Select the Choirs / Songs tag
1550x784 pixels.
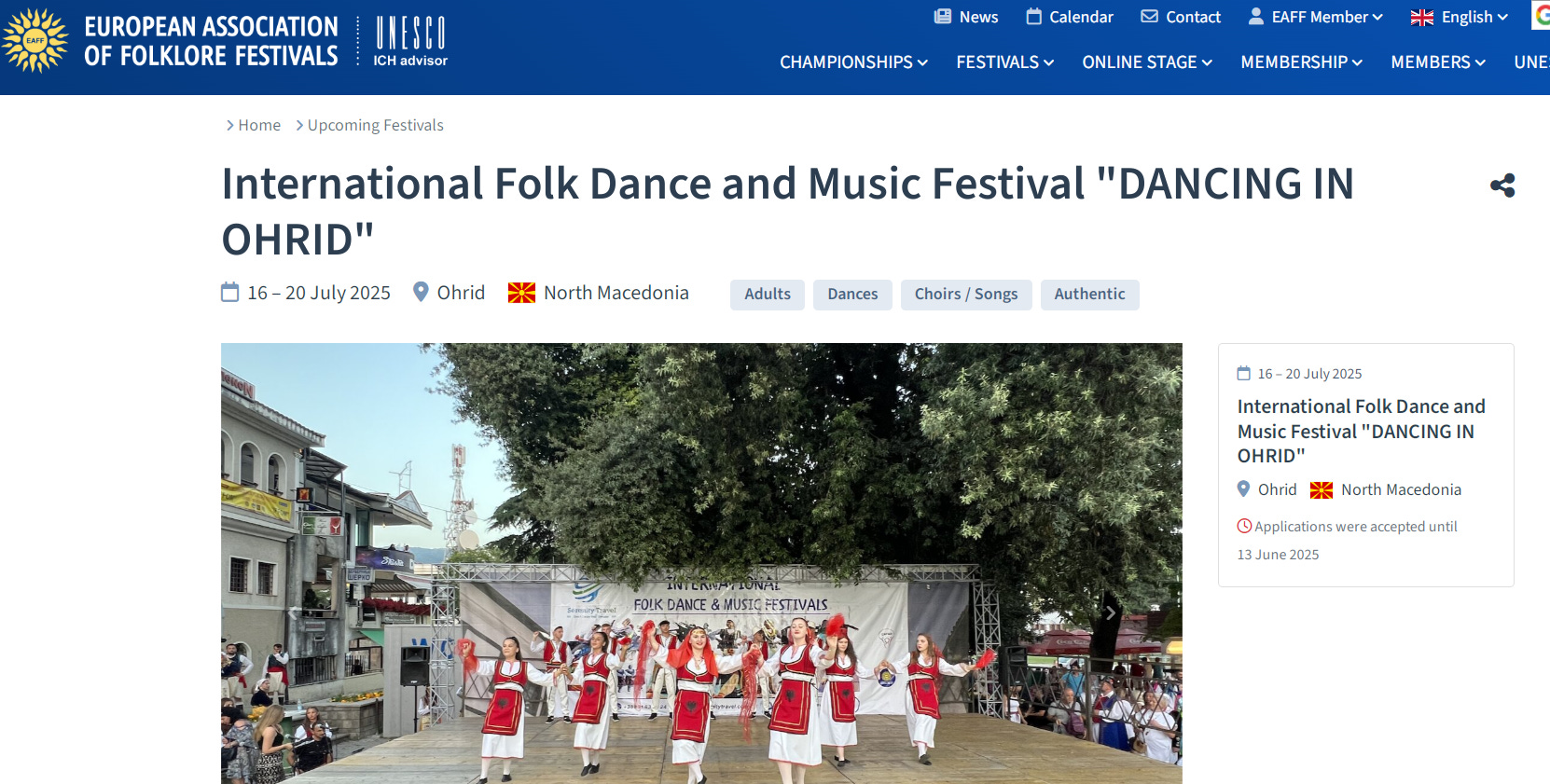pyautogui.click(x=966, y=295)
